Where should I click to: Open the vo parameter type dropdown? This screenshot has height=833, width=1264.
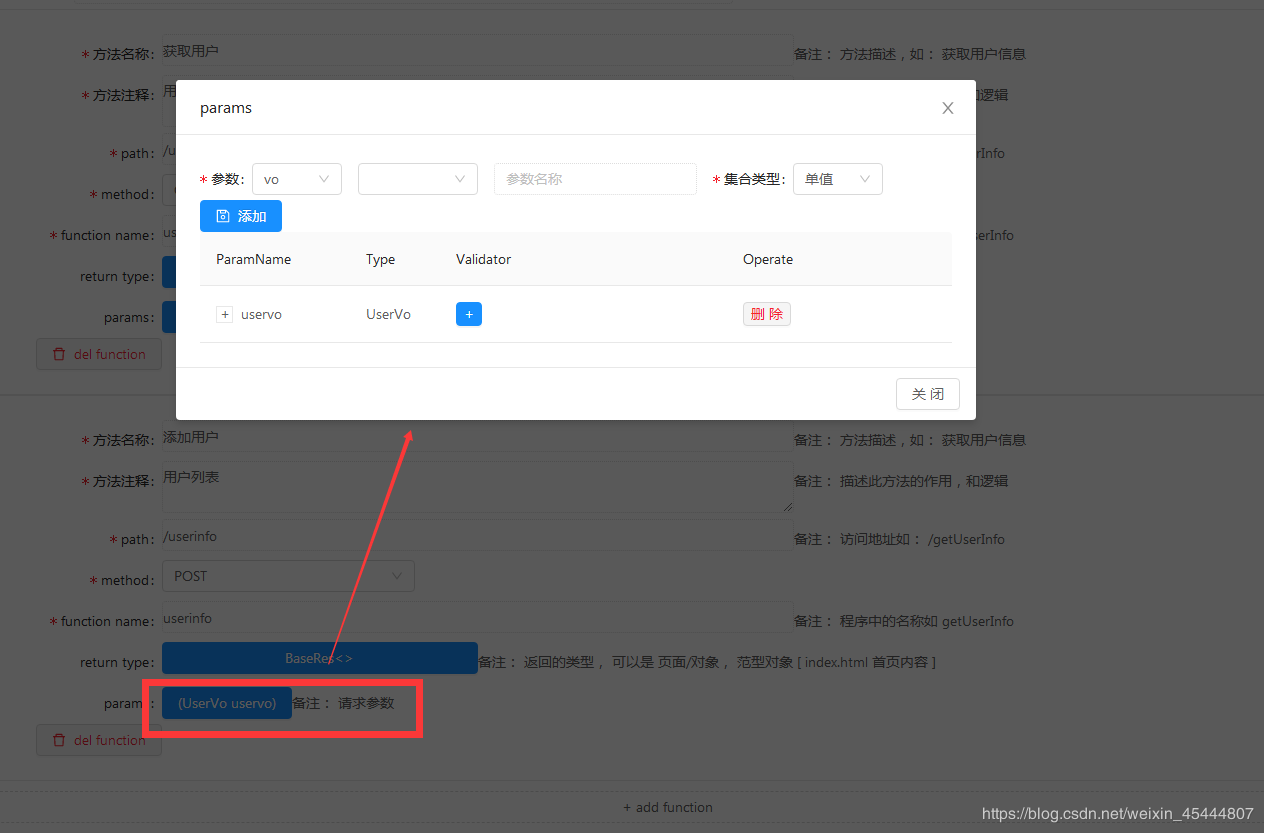point(297,179)
